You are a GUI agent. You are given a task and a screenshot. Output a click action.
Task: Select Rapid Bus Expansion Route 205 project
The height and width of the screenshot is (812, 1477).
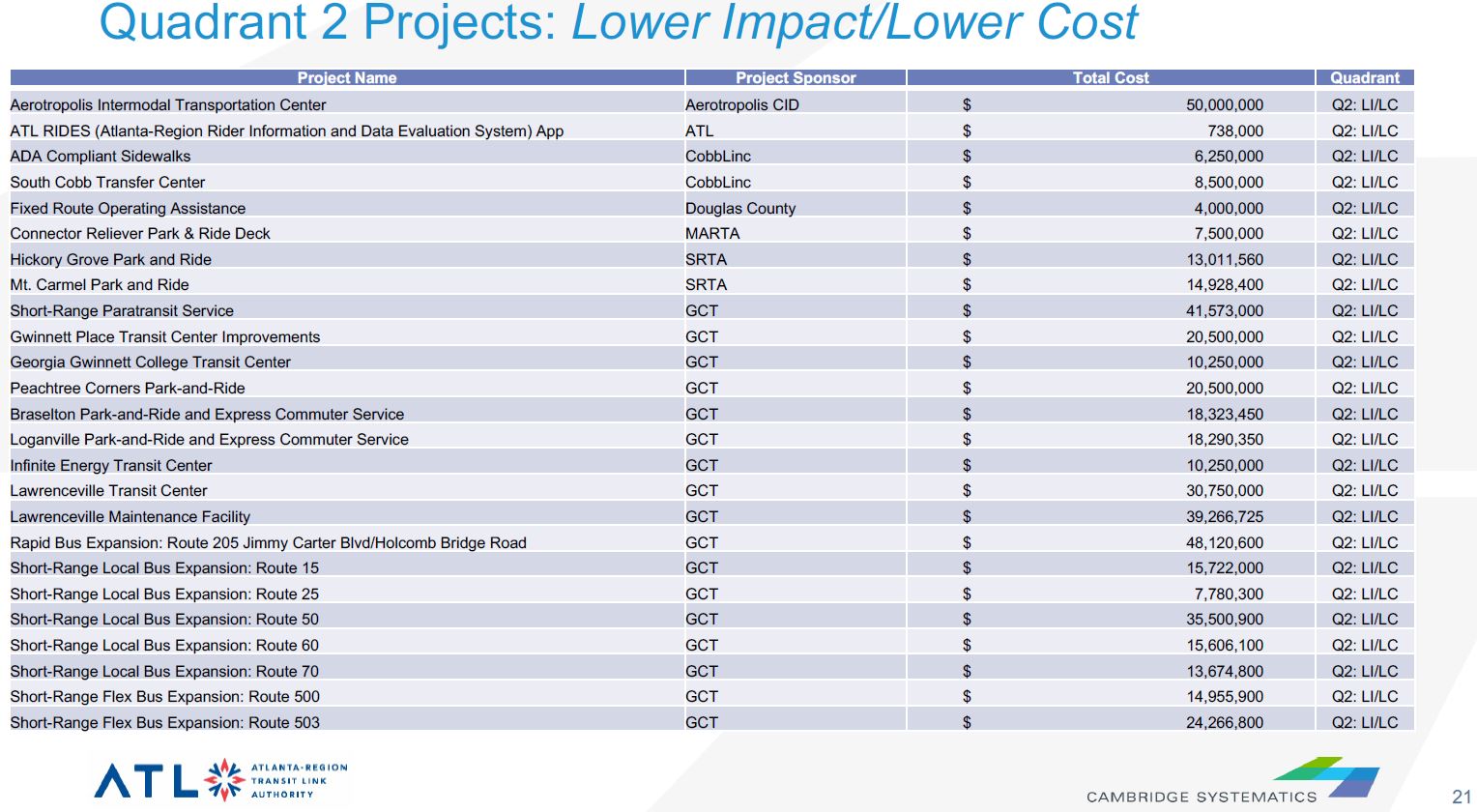269,542
